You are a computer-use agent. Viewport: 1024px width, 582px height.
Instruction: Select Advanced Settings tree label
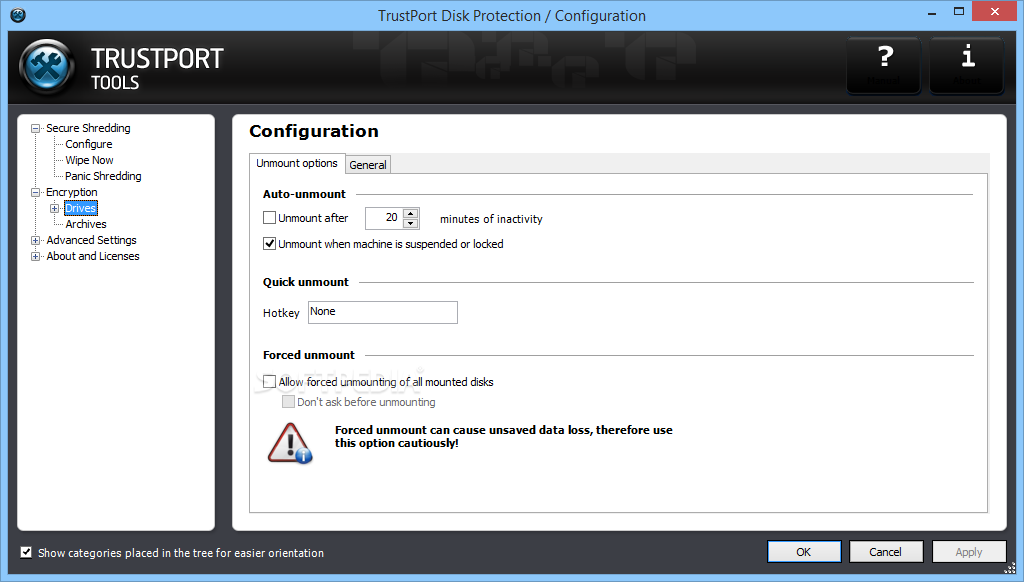(x=91, y=240)
